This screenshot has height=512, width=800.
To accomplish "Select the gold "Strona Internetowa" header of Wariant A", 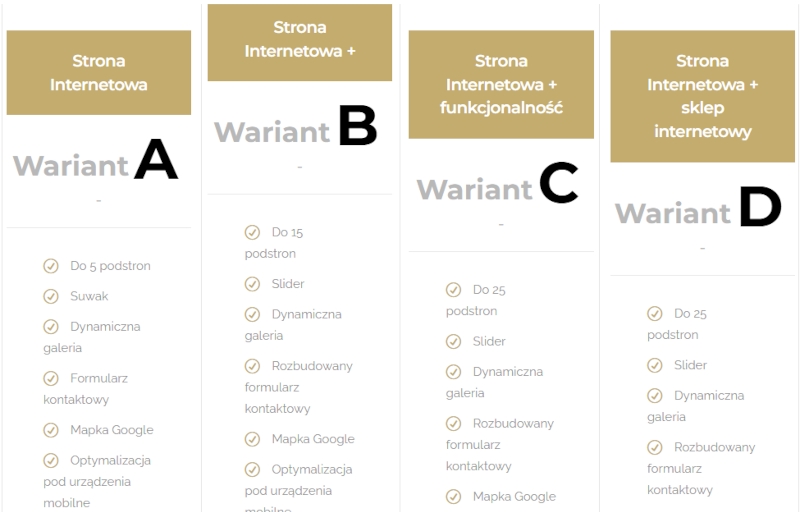I will tap(99, 73).
